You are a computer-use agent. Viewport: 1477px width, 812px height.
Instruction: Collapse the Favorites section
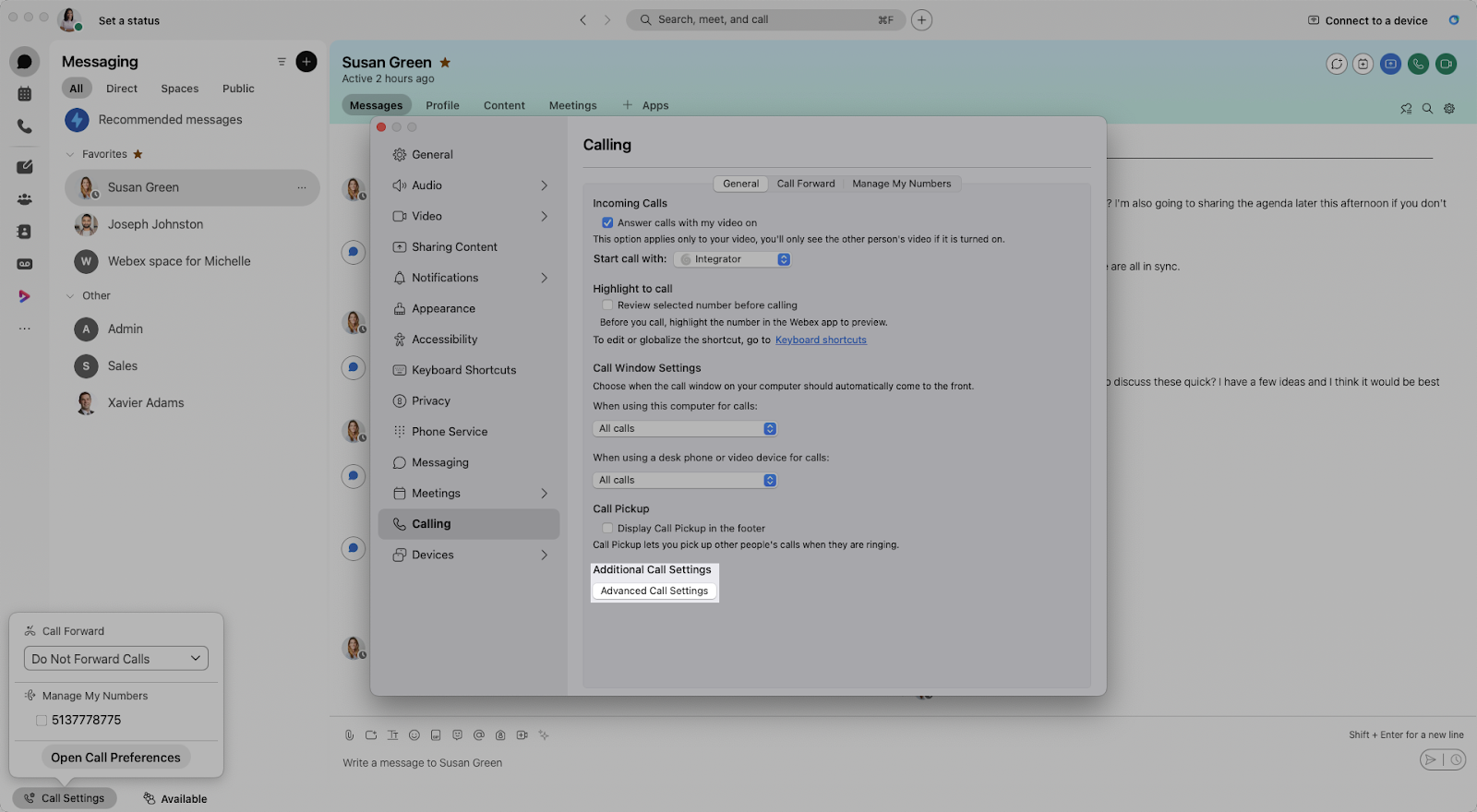tap(69, 154)
